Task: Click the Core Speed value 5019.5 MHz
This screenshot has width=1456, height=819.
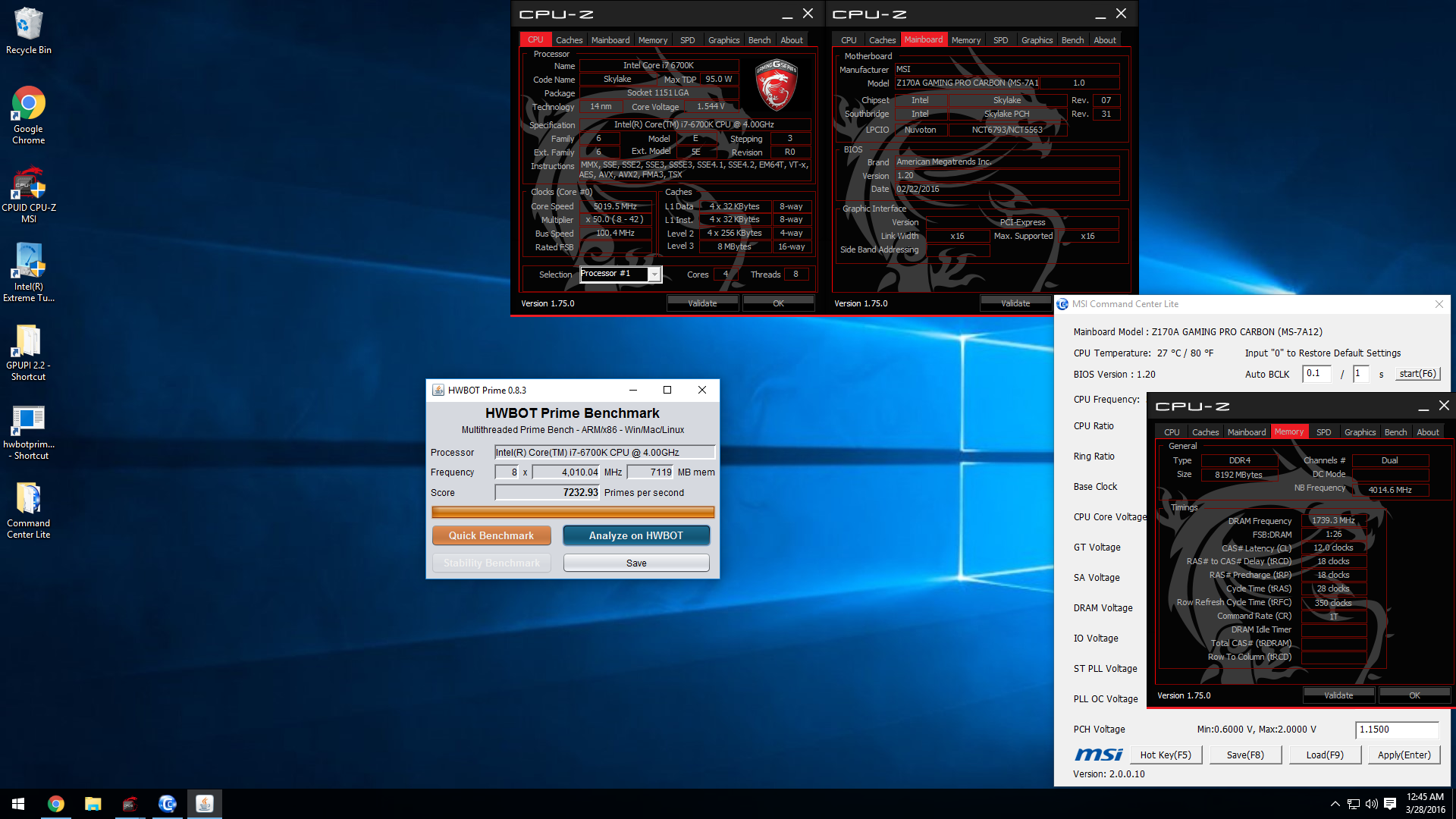Action: pyautogui.click(x=616, y=206)
